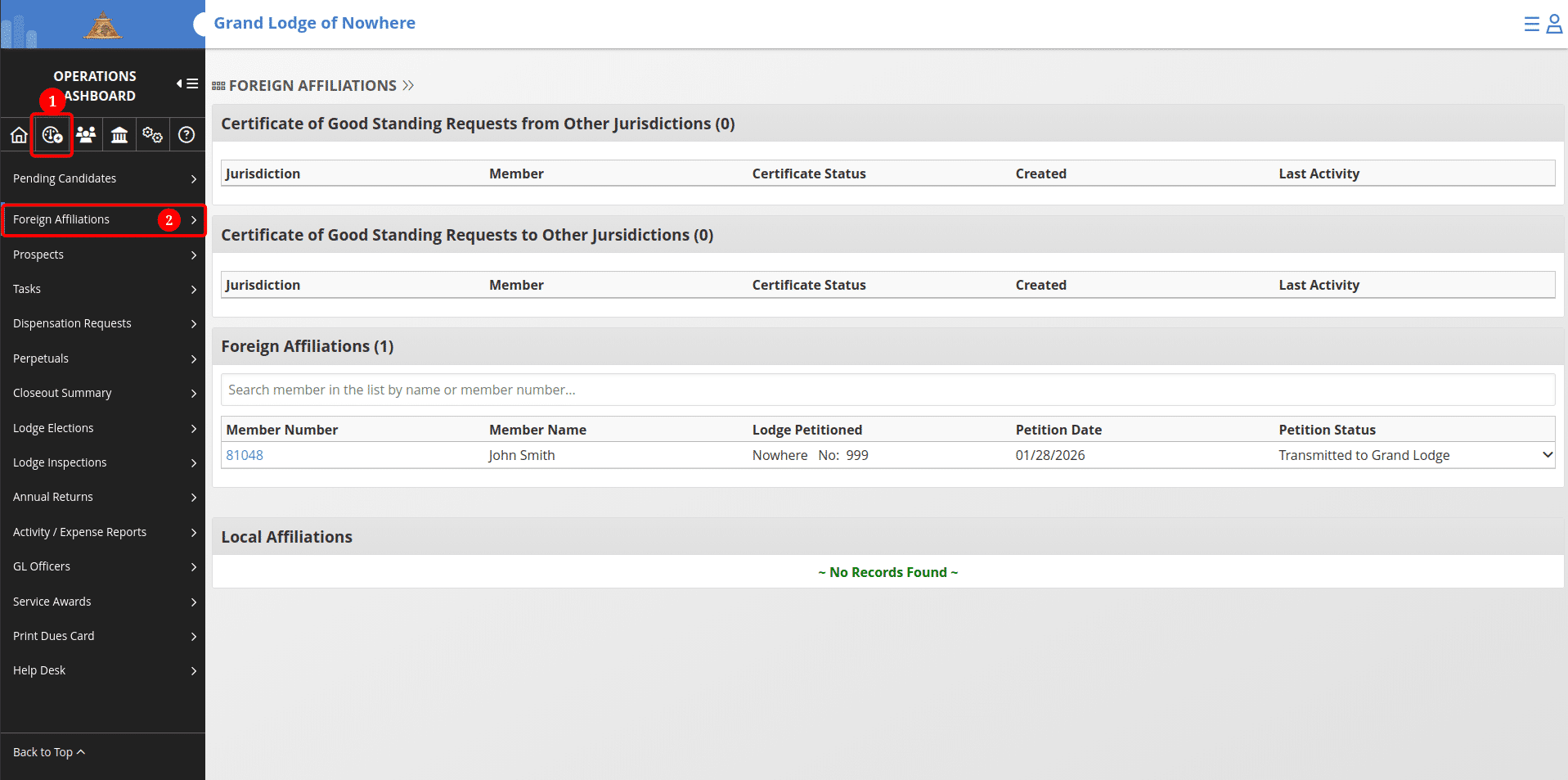Click the Grand Lodge of Nowhere title

[315, 23]
